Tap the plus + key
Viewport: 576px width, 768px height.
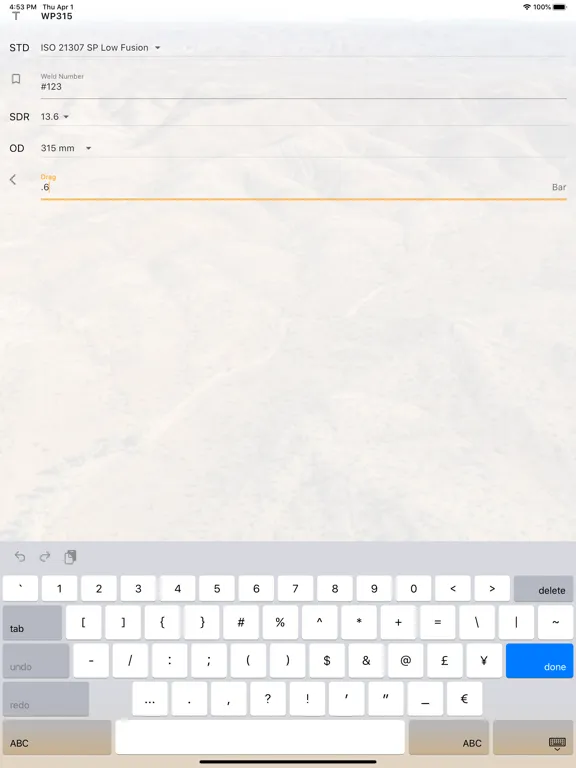coord(398,623)
